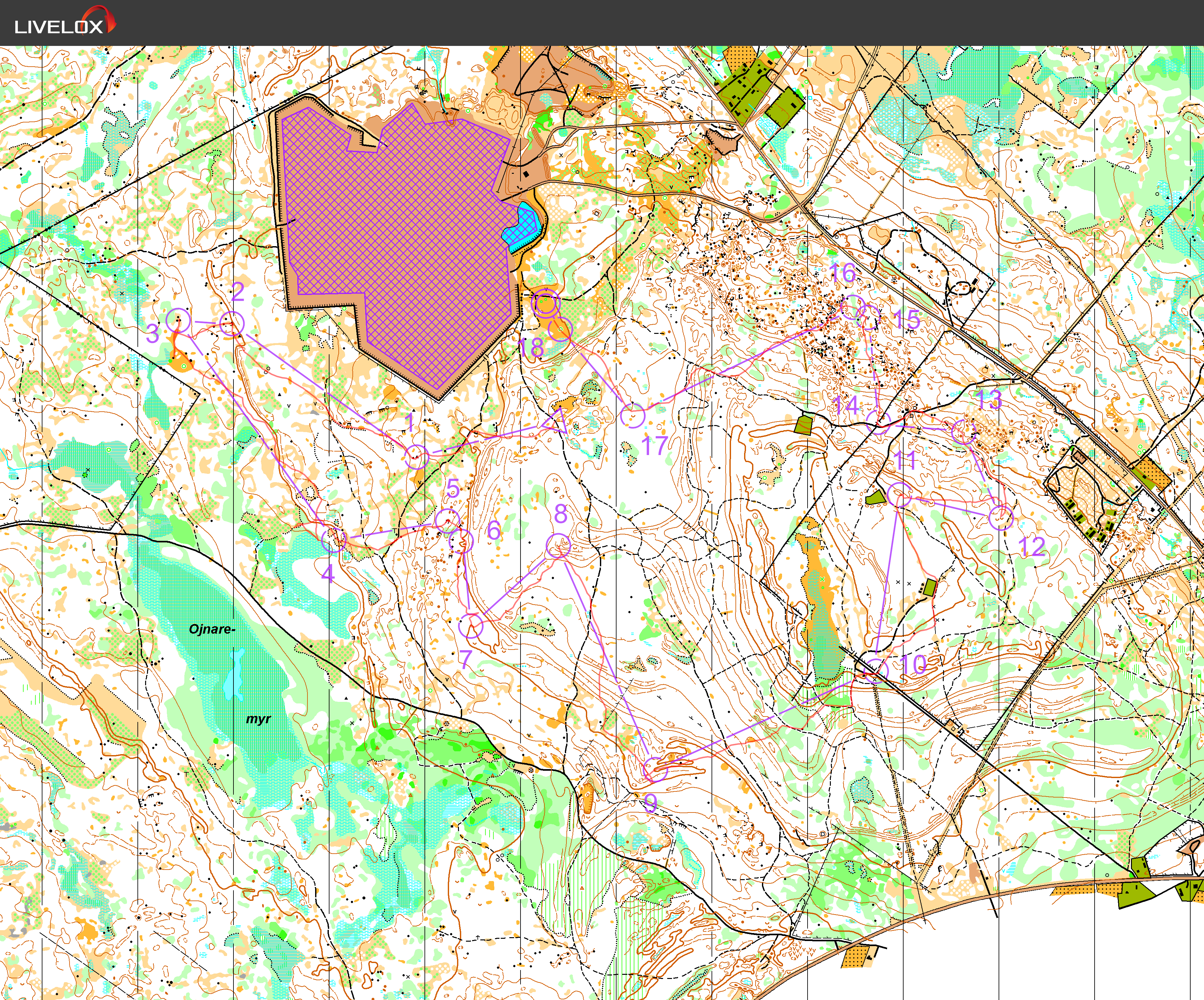Viewport: 1204px width, 1000px height.
Task: Select control circle 17 on the map
Action: click(633, 415)
